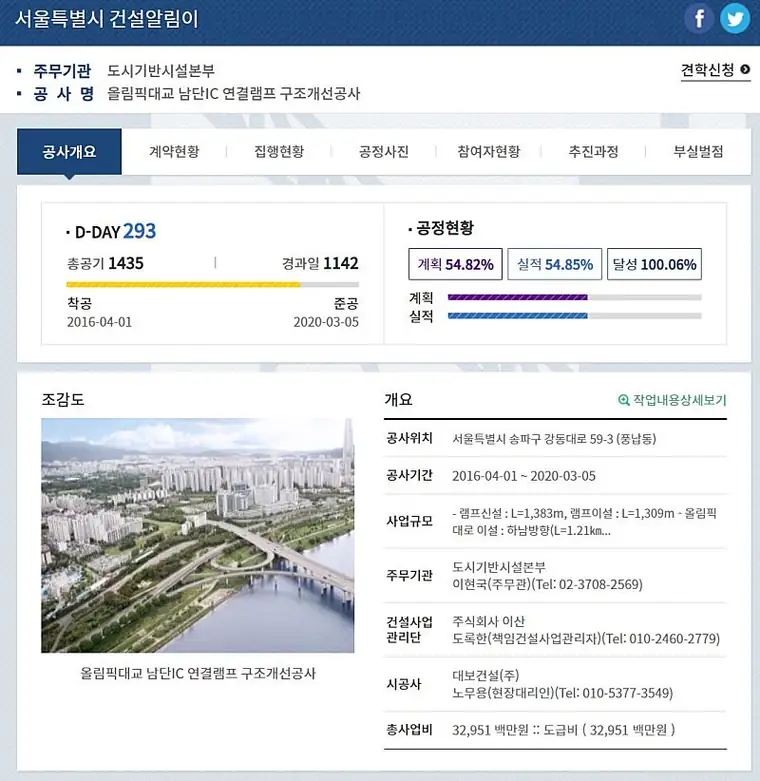Switch to the 계약현황 tab
The height and width of the screenshot is (781, 760).
[174, 151]
